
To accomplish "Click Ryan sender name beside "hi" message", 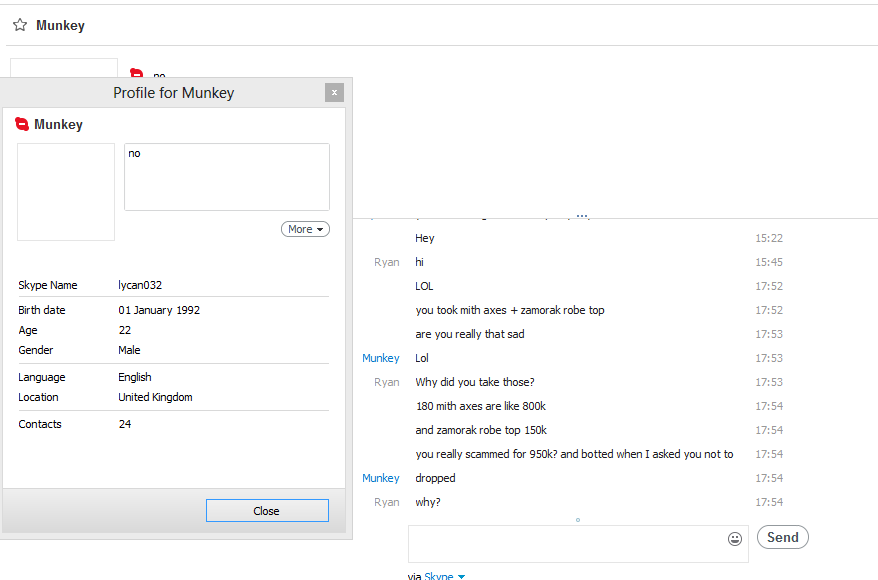I will pos(386,262).
